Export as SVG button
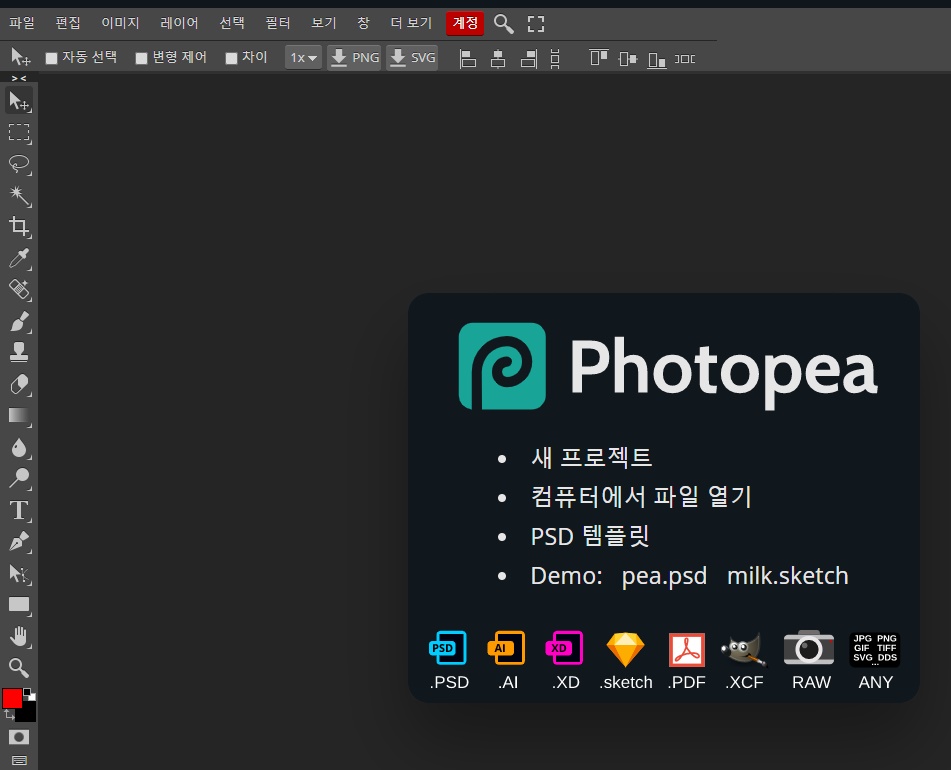 tap(412, 58)
